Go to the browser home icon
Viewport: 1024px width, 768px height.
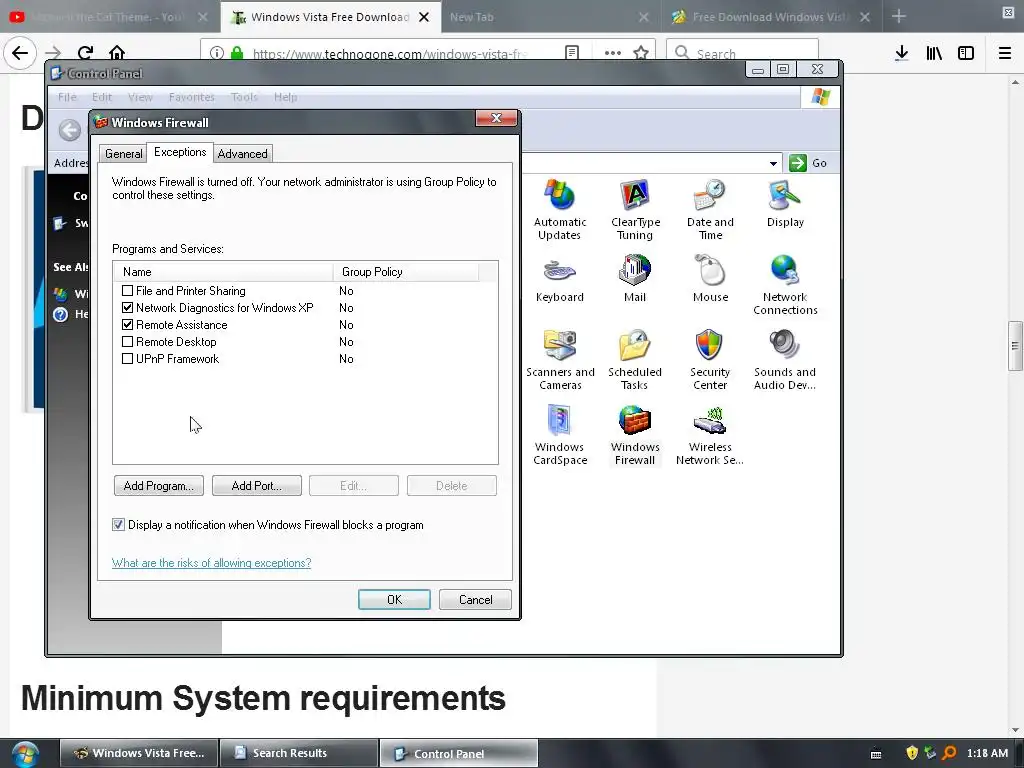(x=117, y=53)
